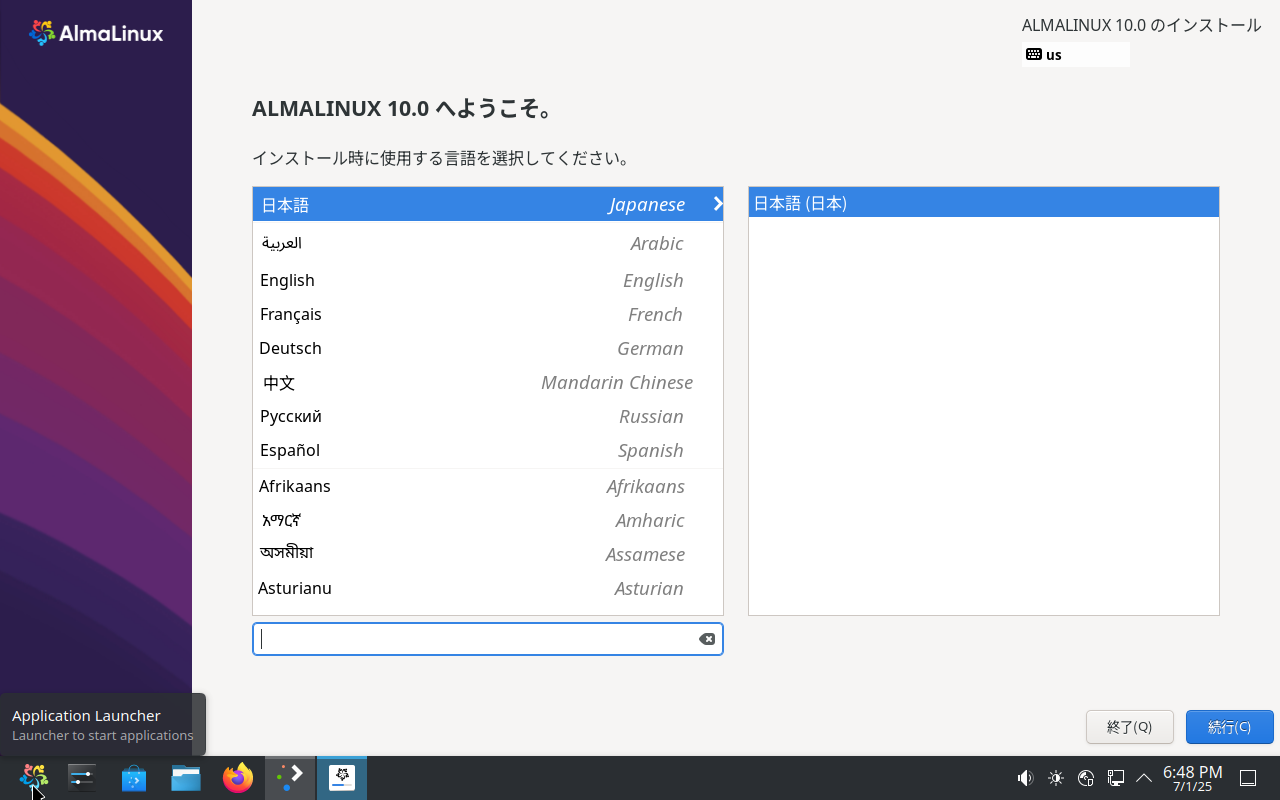Open System Settings from the taskbar

[x=82, y=777]
